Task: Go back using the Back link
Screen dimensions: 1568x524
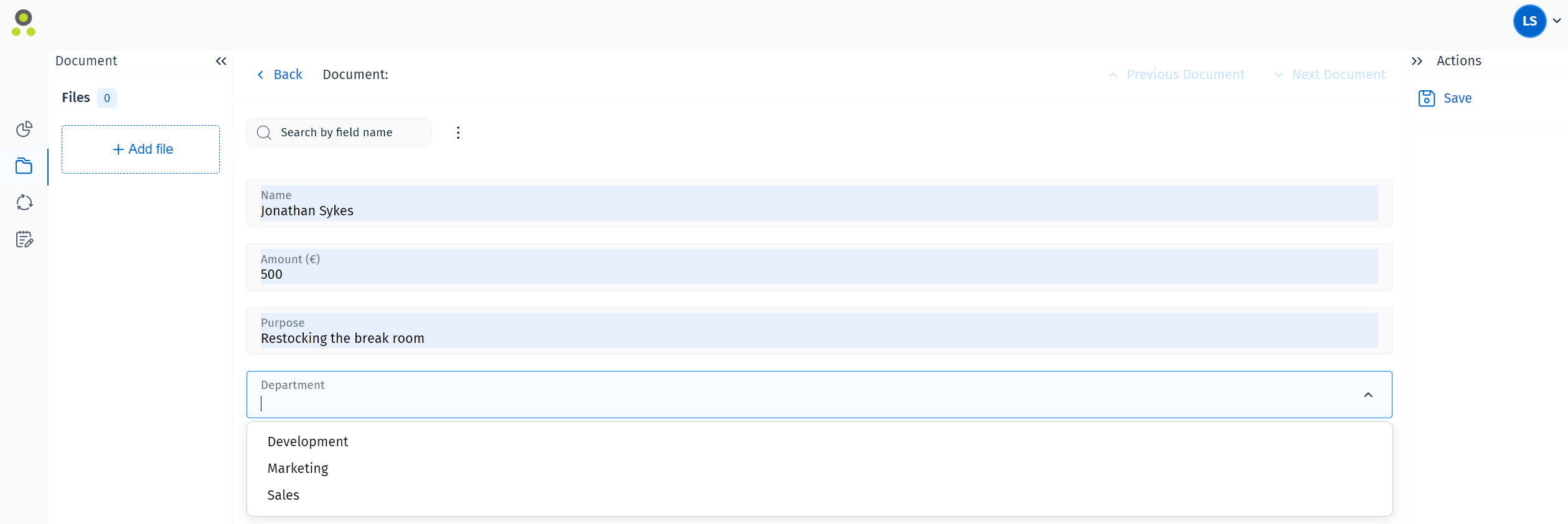Action: click(279, 74)
